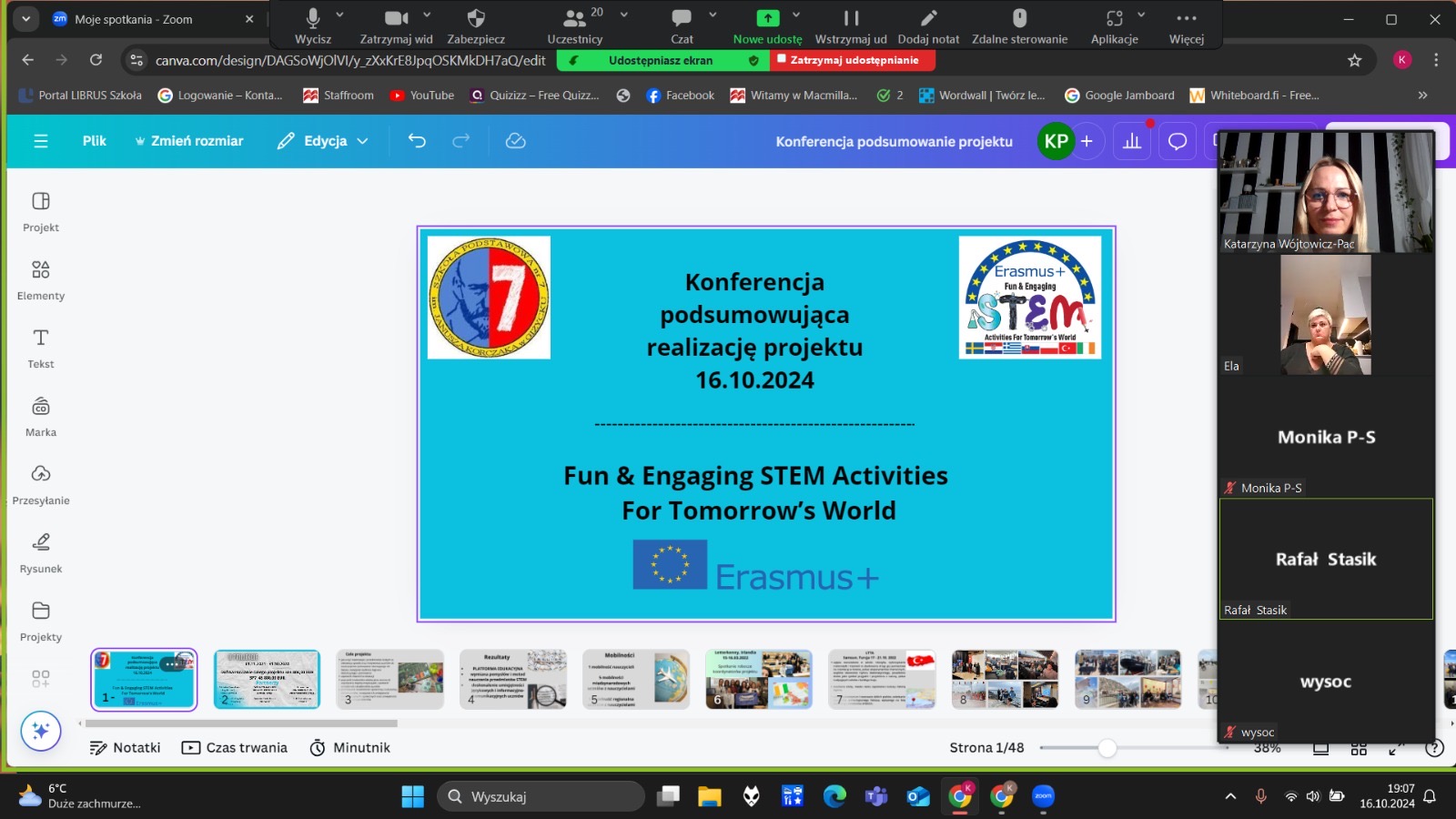Toggle grid view of pages
The image size is (1456, 819).
[x=1359, y=748]
